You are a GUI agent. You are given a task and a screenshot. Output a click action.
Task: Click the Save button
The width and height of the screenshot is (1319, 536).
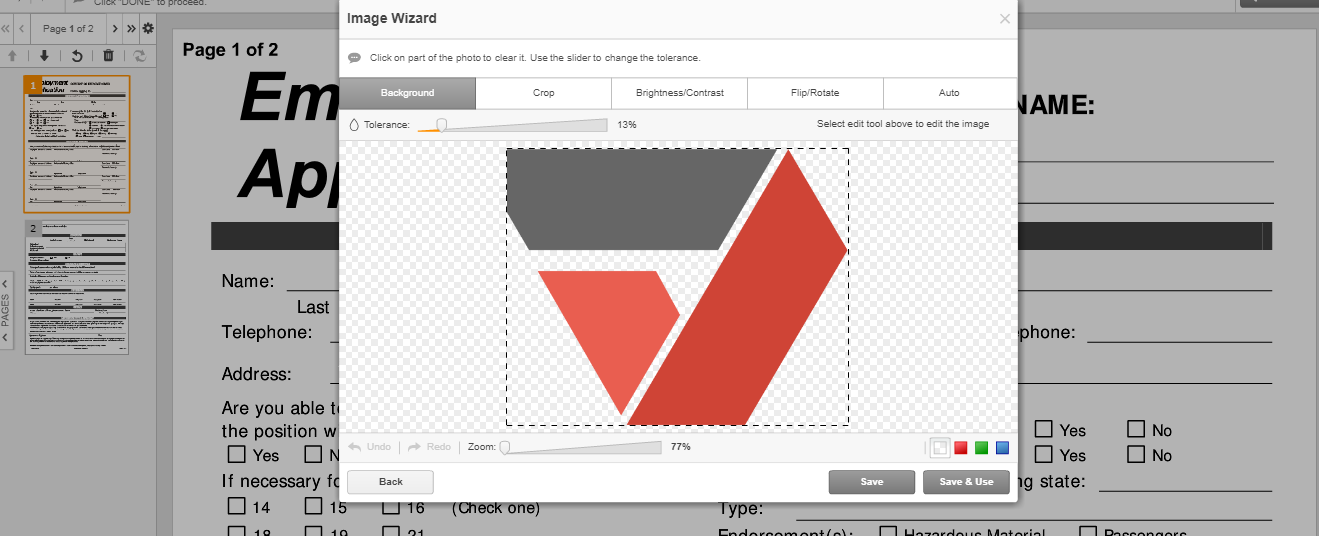871,482
